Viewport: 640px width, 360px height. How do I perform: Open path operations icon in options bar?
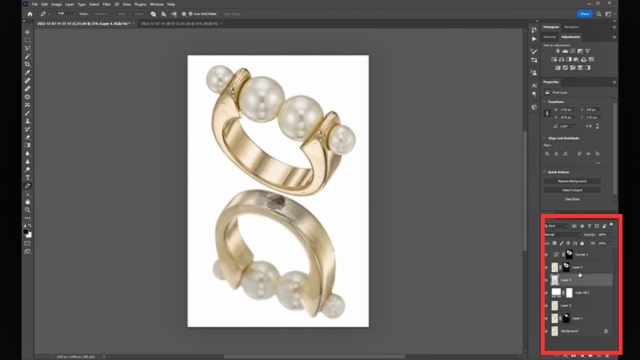tap(153, 14)
